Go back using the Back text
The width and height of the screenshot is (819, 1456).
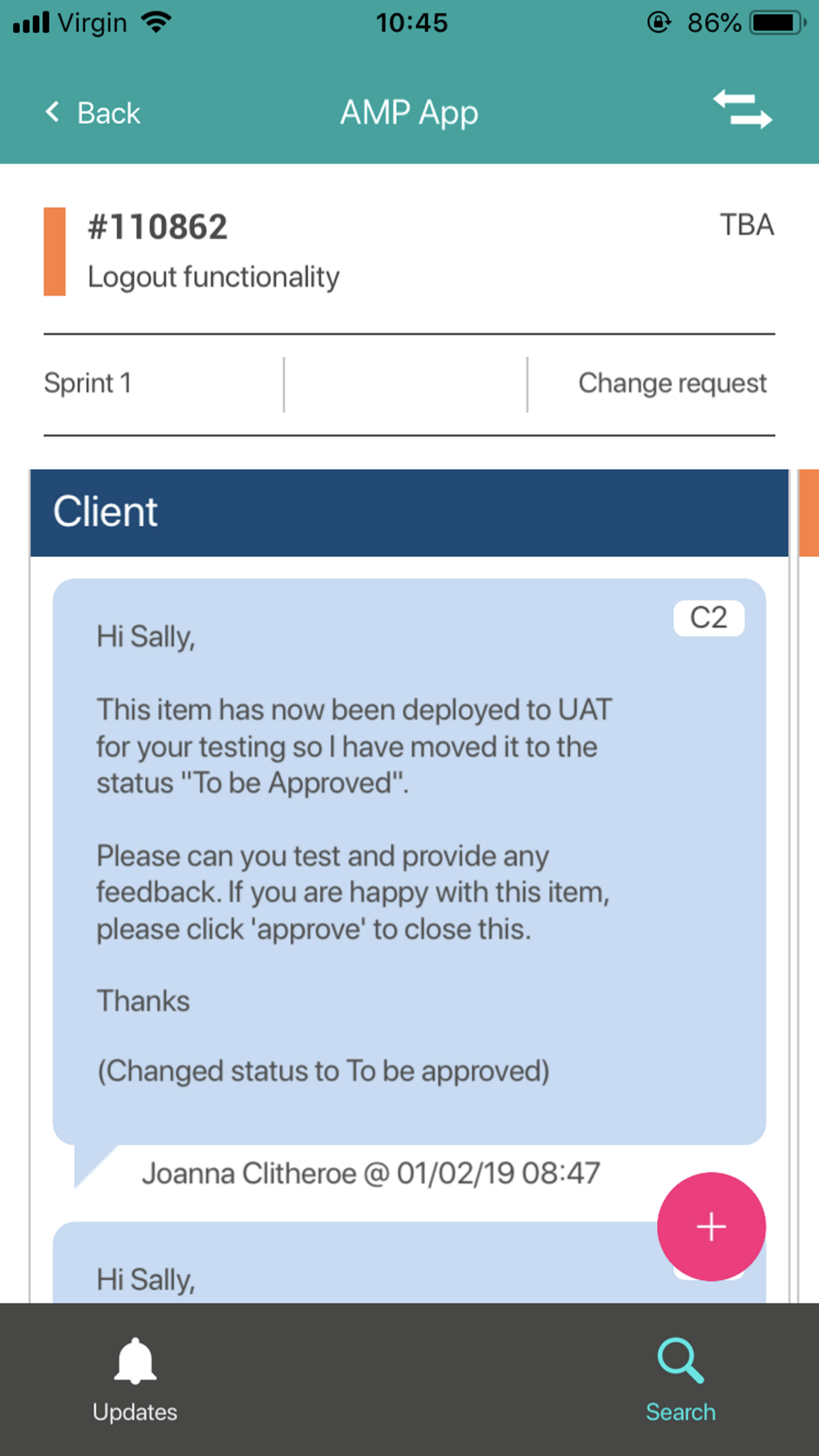coord(108,113)
